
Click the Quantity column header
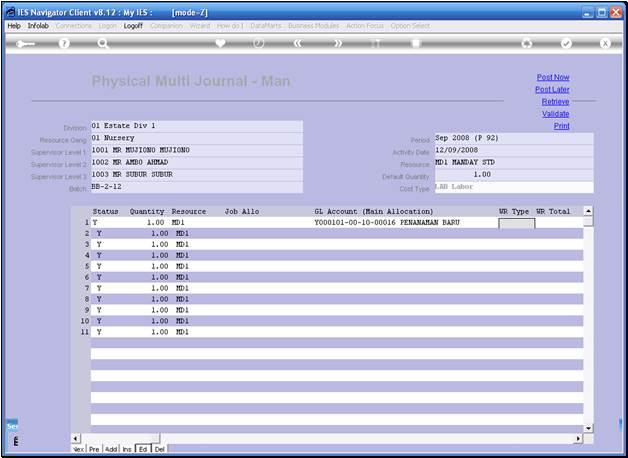pyautogui.click(x=147, y=211)
